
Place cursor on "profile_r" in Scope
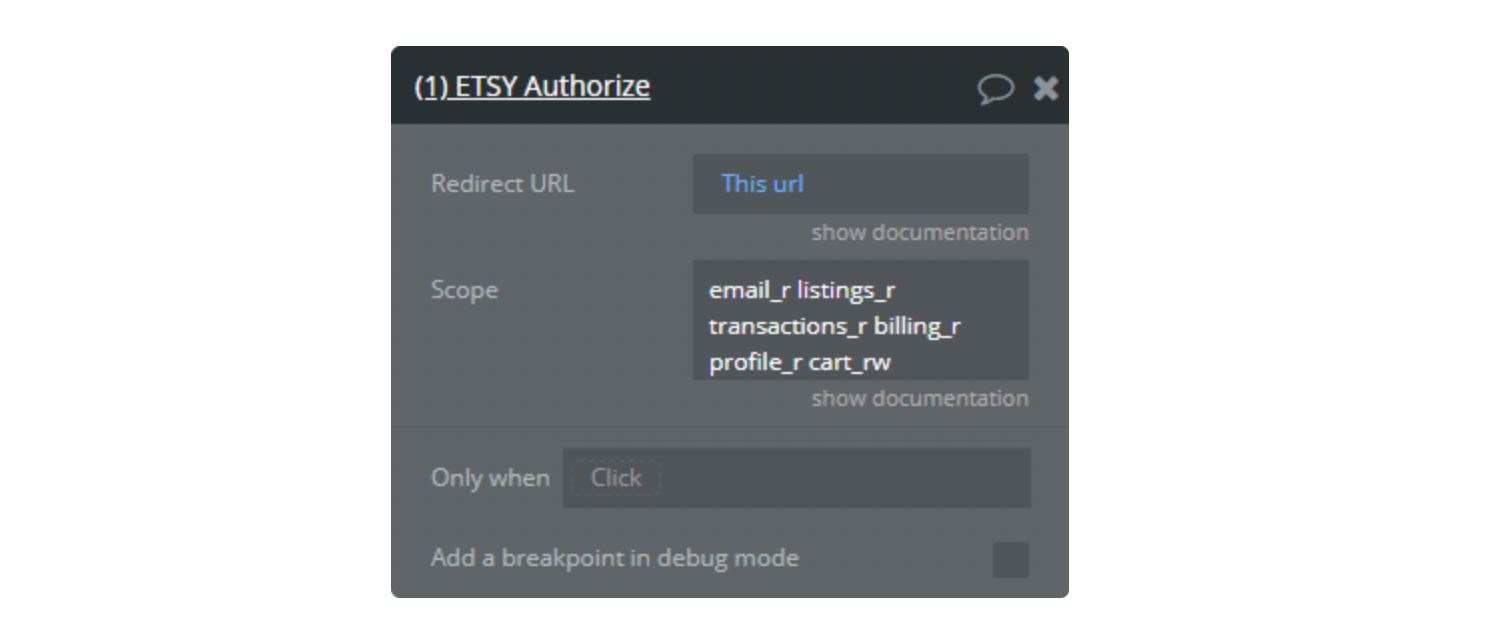[755, 362]
